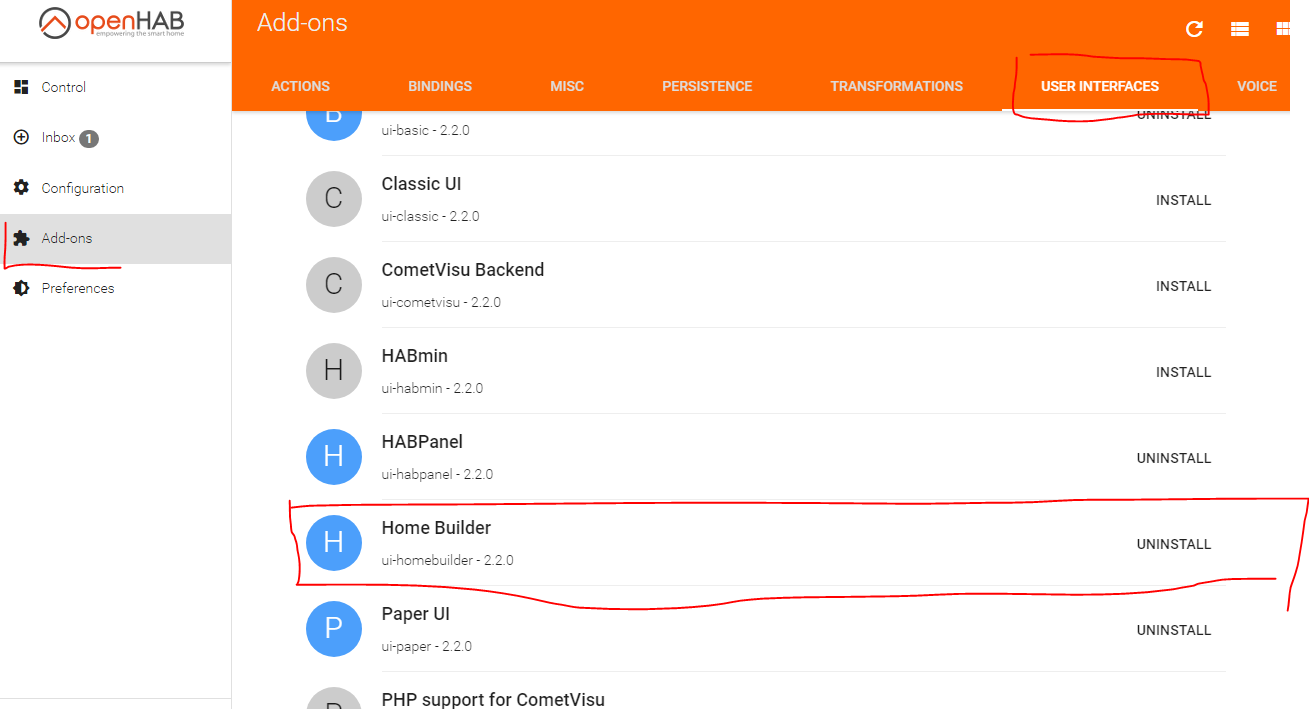Click the Home Builder letter avatar
This screenshot has height=709, width=1309.
coord(334,543)
